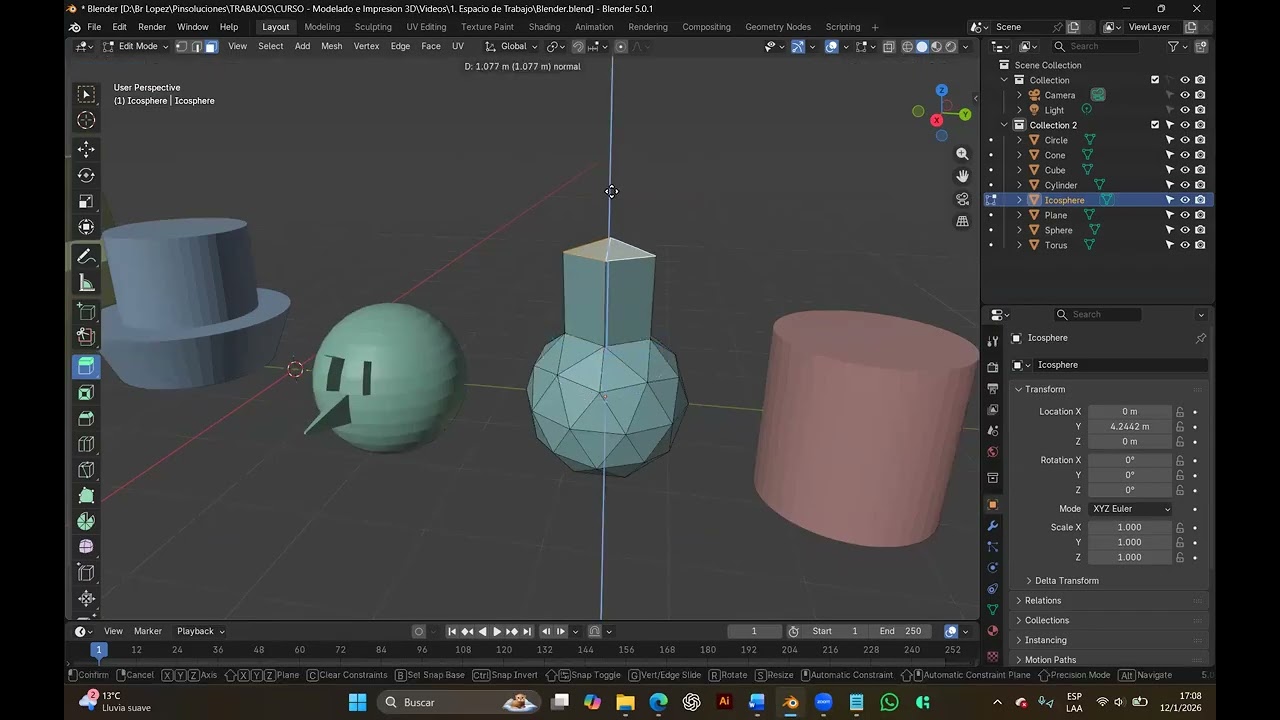Viewport: 1280px width, 720px height.
Task: Click the End frame 250 field
Action: (900, 631)
